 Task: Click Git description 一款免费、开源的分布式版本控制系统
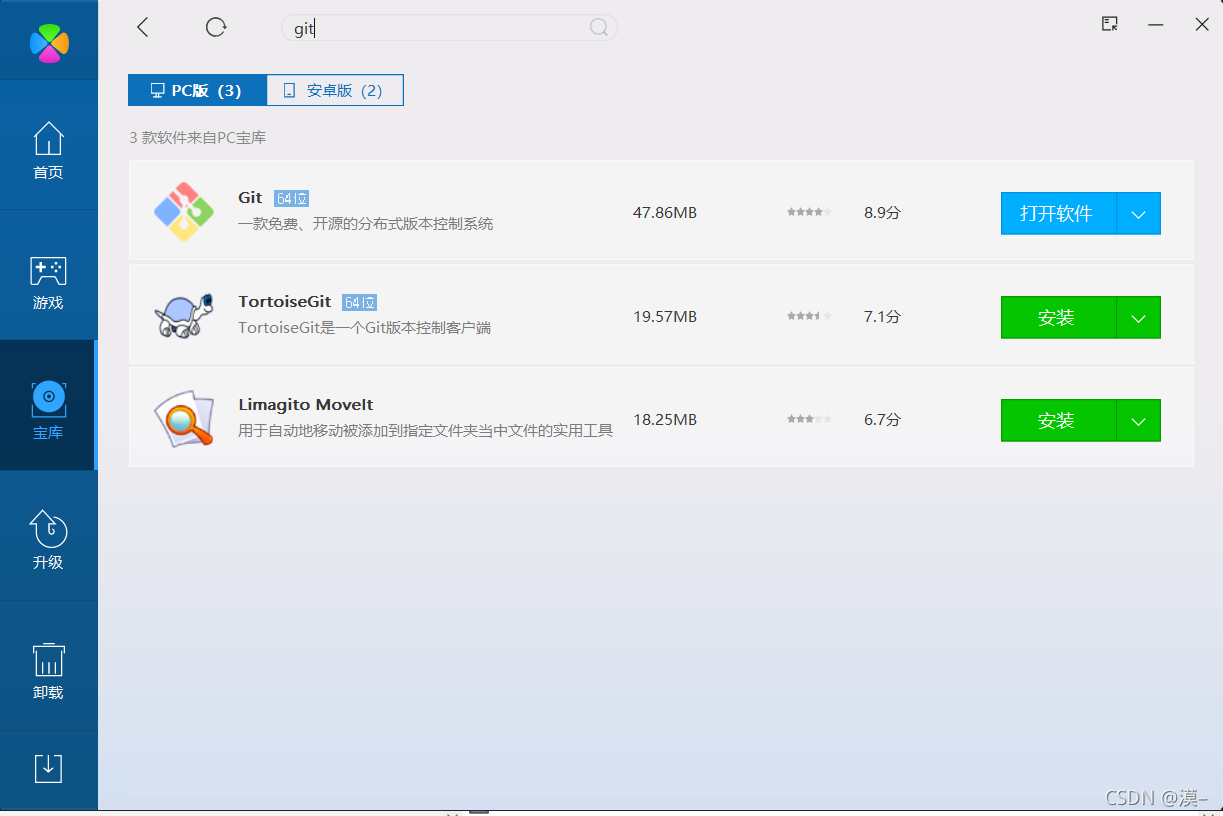(x=366, y=224)
